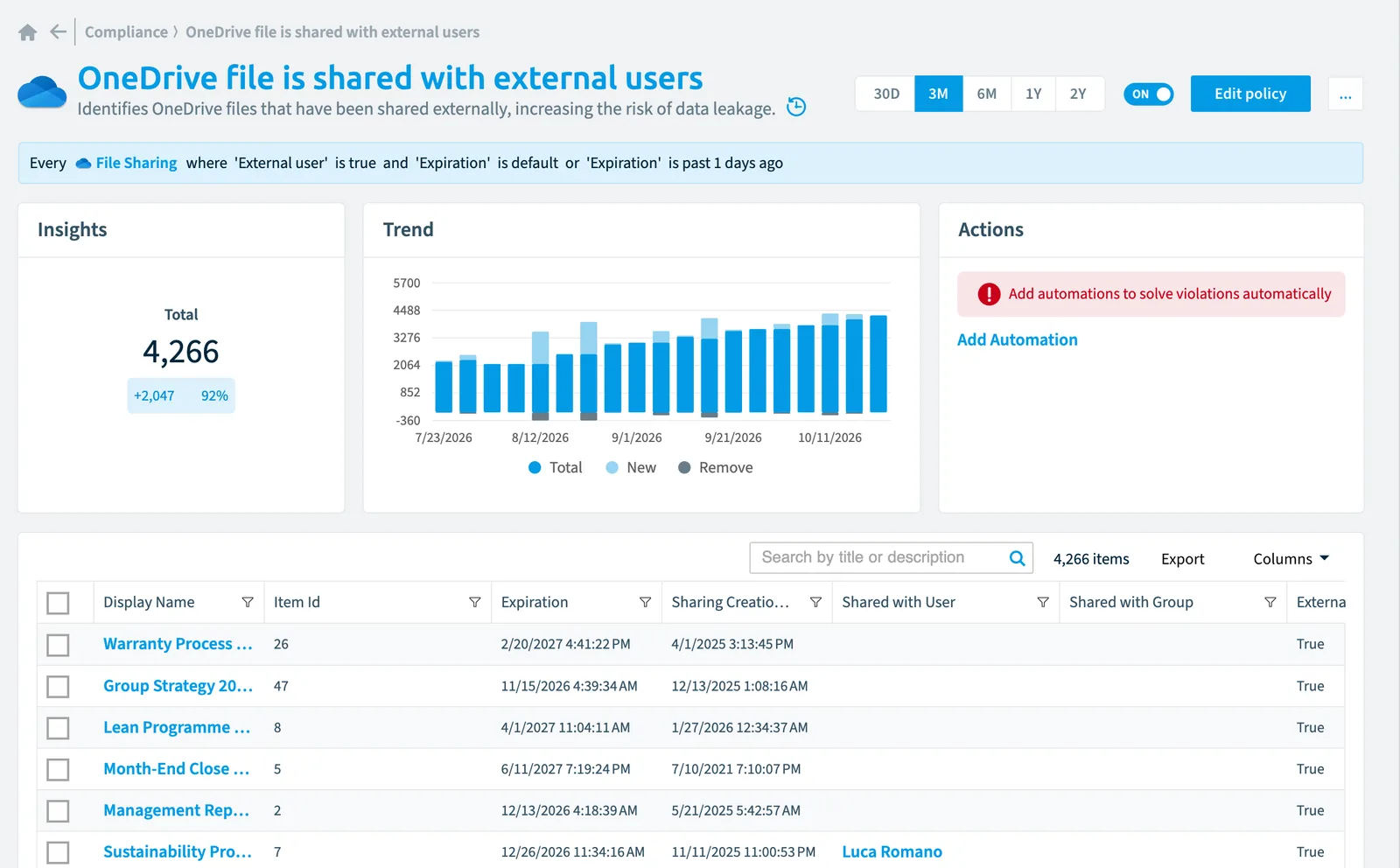Check the Management Rep row checkbox
Screen dimensions: 1400x868
click(58, 811)
